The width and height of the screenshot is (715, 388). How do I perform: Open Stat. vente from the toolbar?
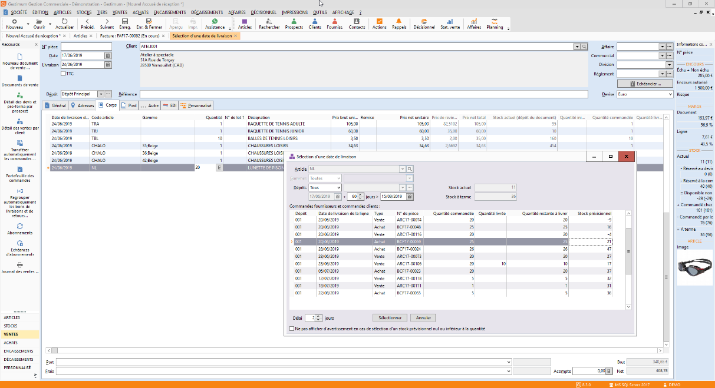(x=450, y=24)
